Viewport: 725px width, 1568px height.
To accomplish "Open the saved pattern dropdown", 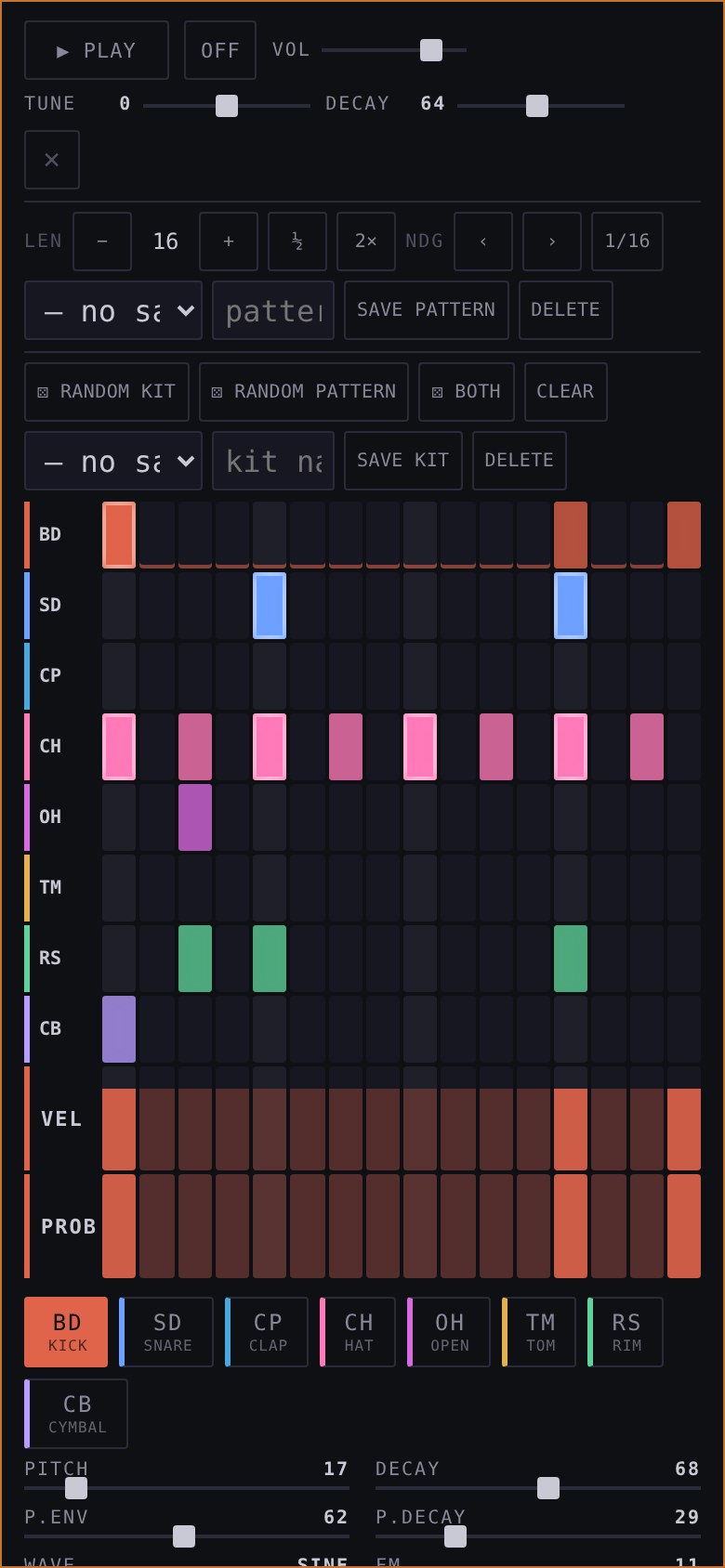I will click(113, 310).
